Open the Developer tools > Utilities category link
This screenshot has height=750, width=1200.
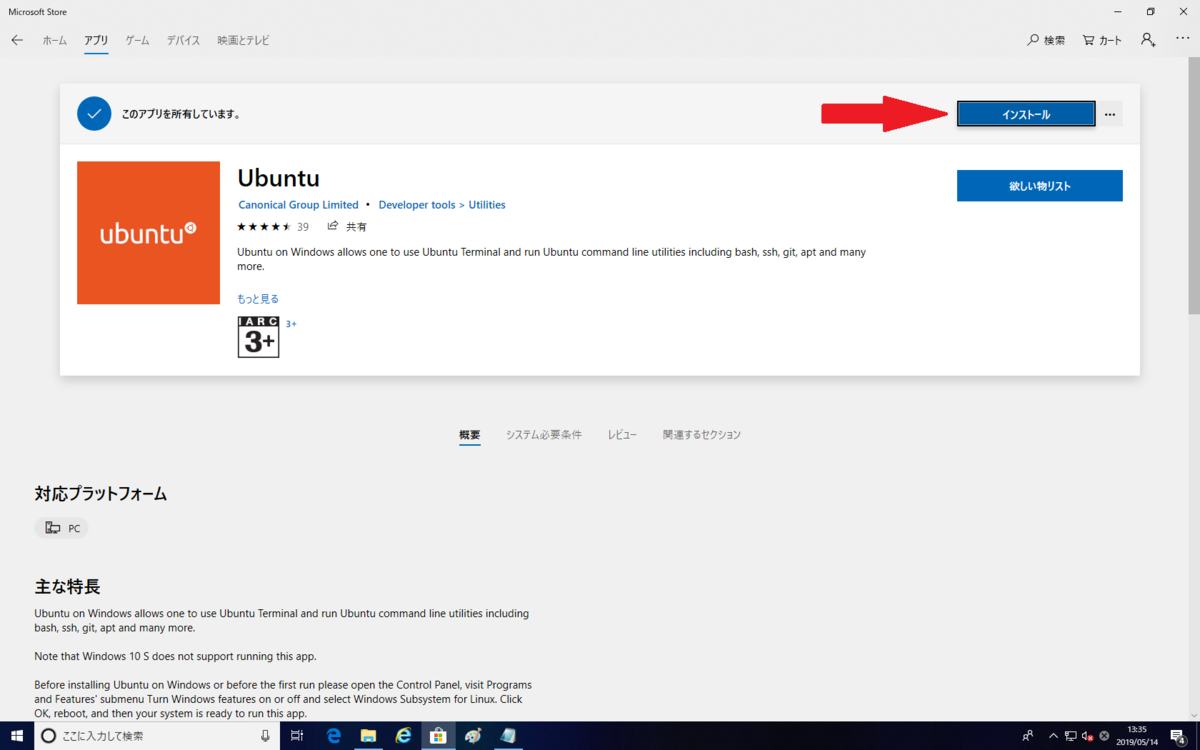442,205
